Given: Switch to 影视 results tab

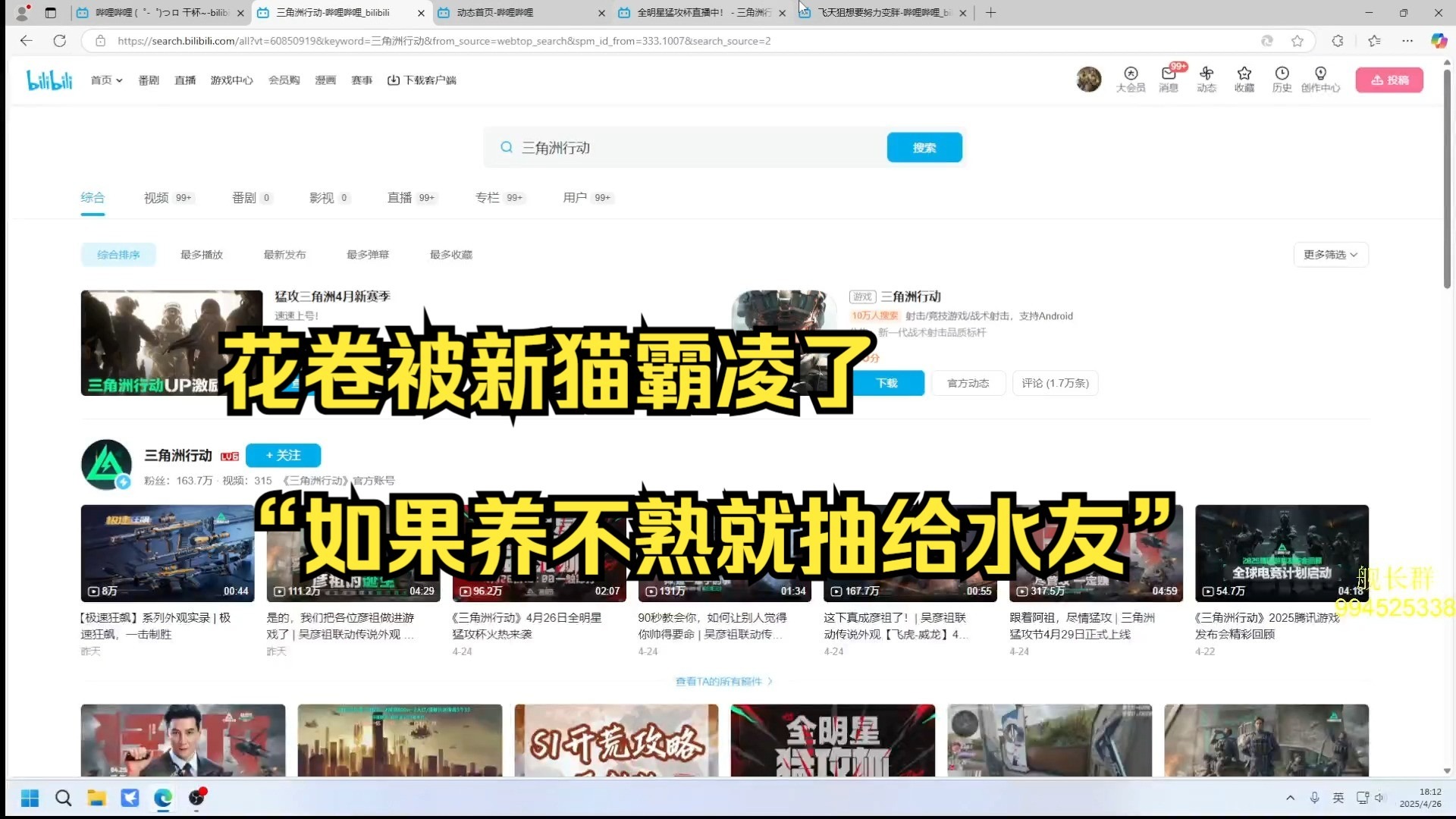Looking at the screenshot, I should (x=329, y=198).
